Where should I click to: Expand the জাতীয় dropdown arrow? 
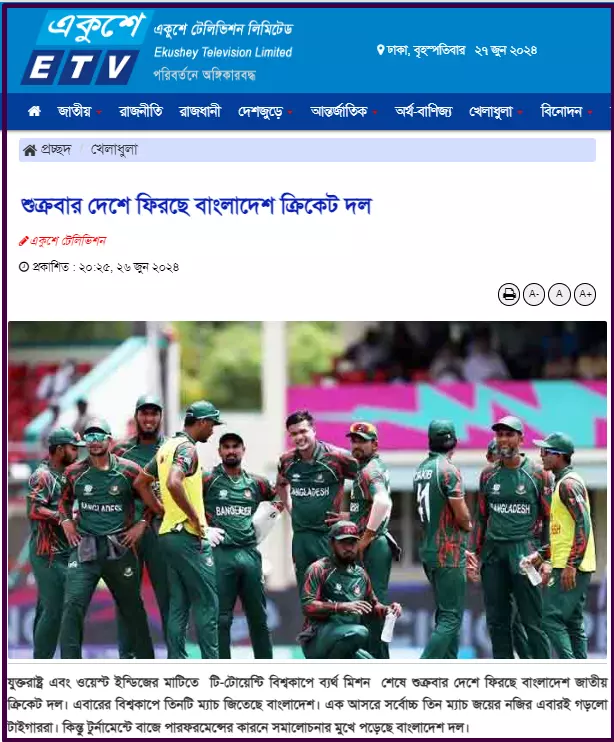click(x=99, y=113)
